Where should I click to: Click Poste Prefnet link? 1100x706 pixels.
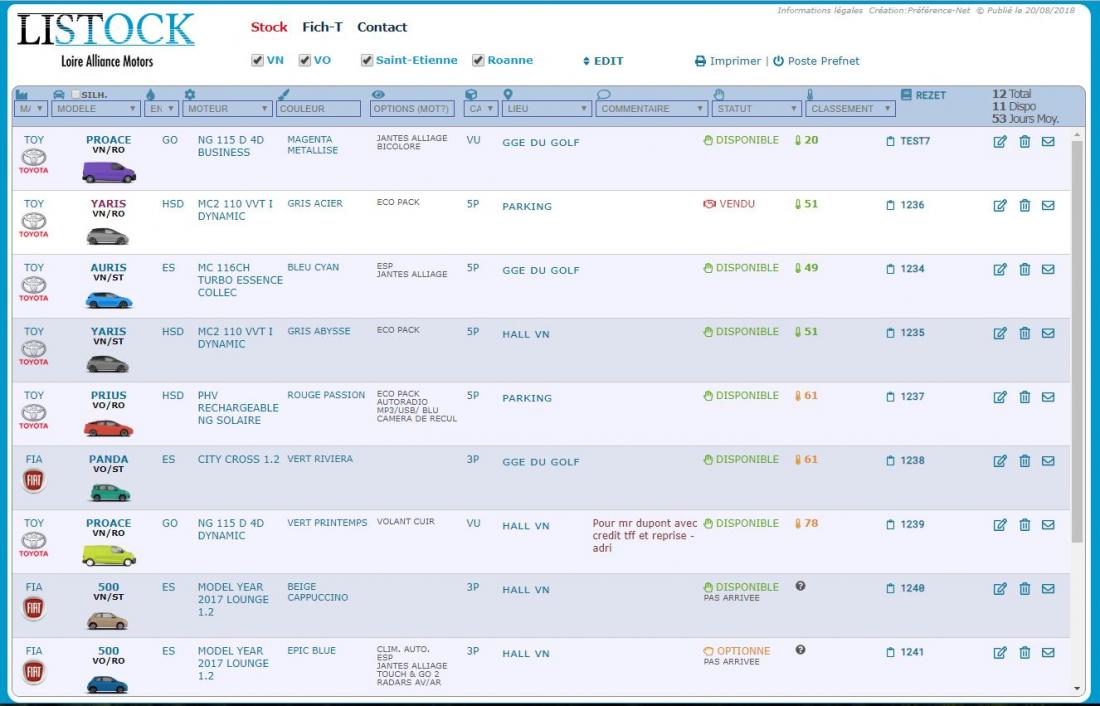(x=823, y=61)
